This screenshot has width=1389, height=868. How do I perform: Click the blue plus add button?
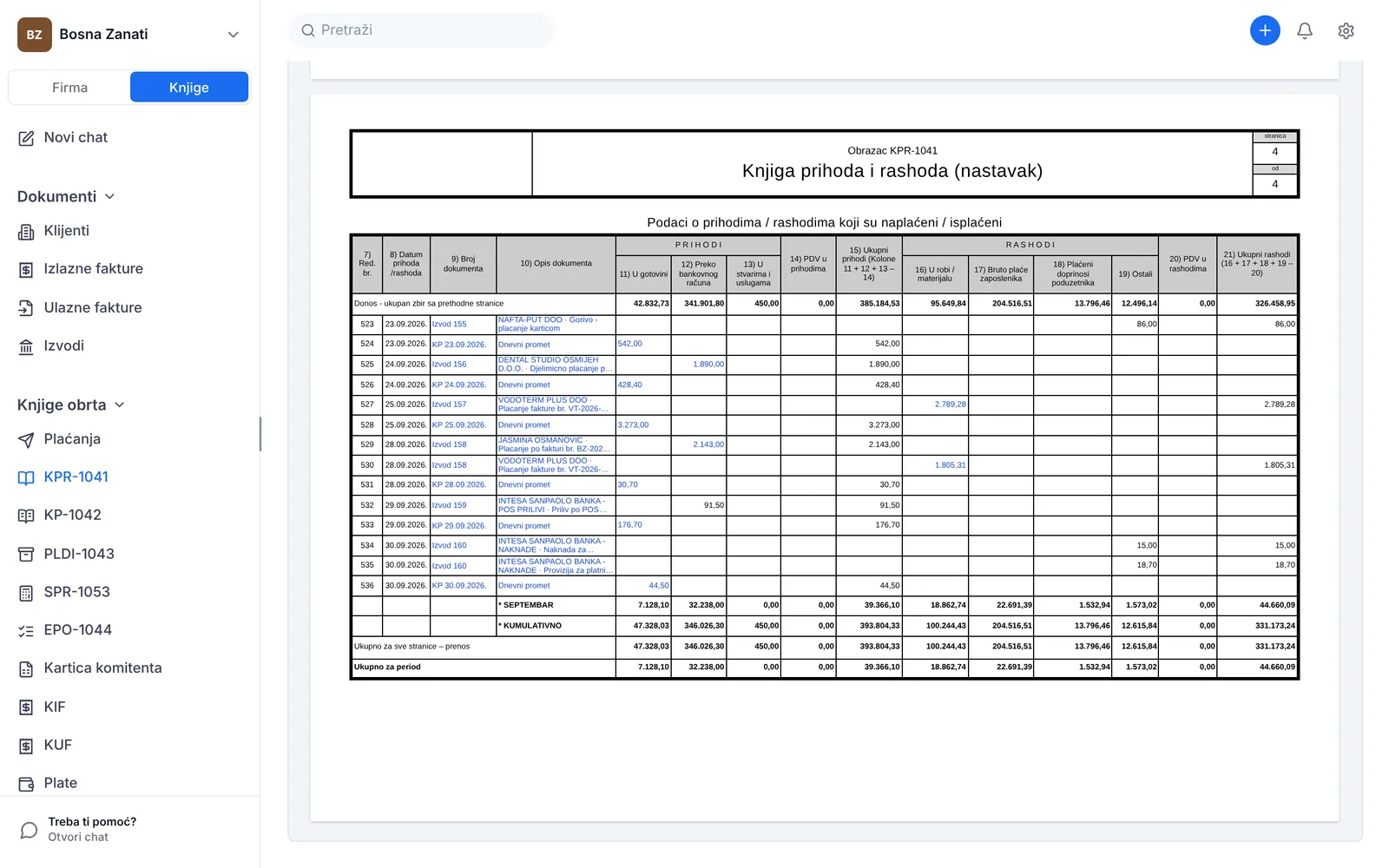click(1265, 30)
